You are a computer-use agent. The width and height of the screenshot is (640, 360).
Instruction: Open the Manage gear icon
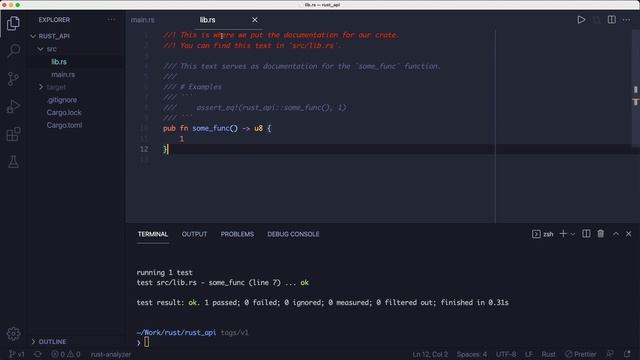click(13, 334)
